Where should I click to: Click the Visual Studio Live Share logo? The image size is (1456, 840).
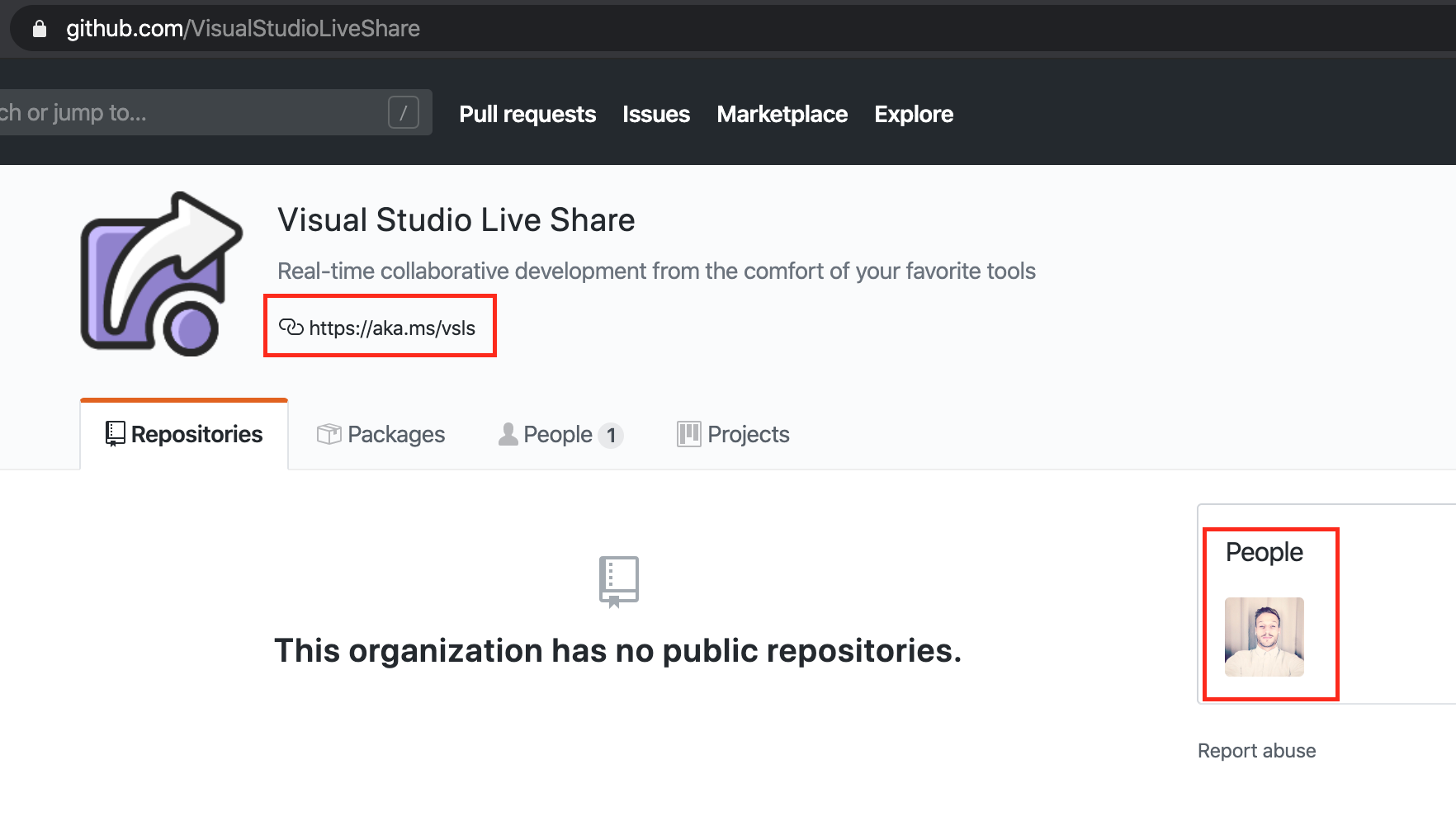(x=162, y=274)
